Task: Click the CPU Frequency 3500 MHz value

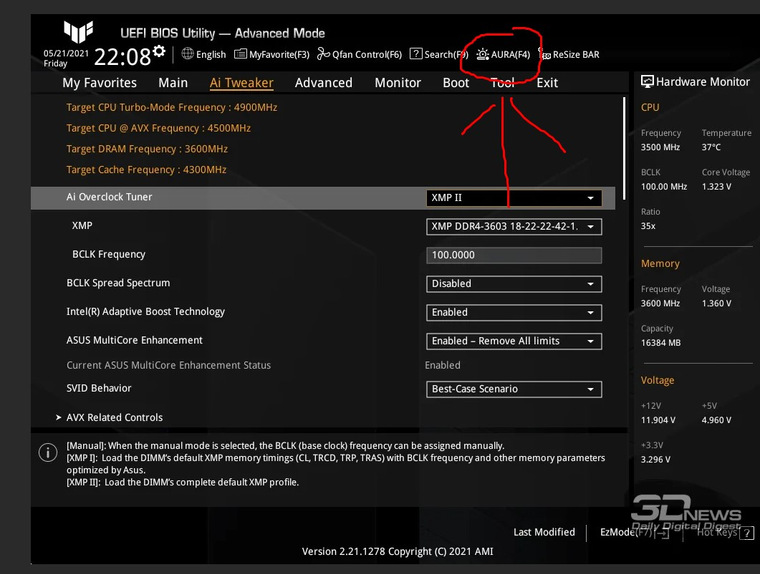Action: pos(660,147)
